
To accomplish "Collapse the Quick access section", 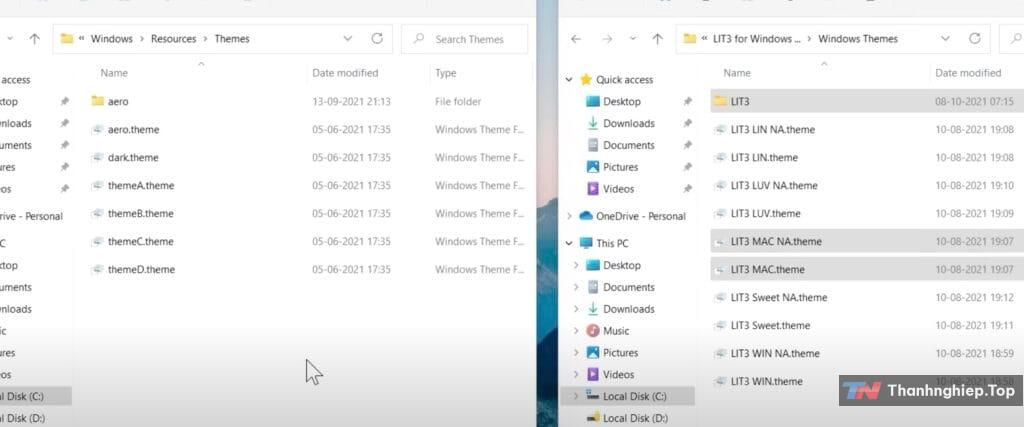I will (x=570, y=79).
